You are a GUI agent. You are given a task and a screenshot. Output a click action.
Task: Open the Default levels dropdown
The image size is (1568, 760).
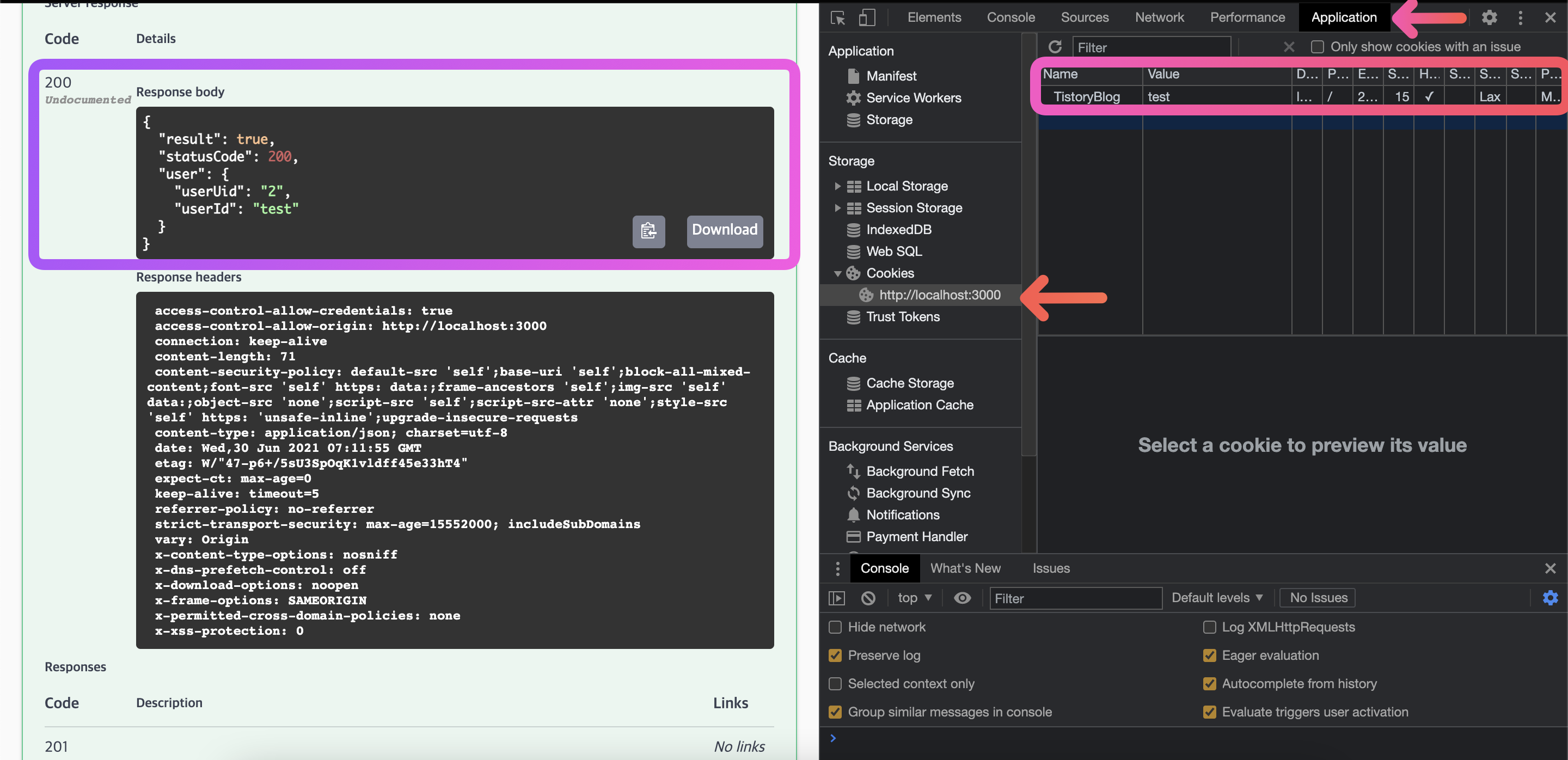coord(1216,598)
